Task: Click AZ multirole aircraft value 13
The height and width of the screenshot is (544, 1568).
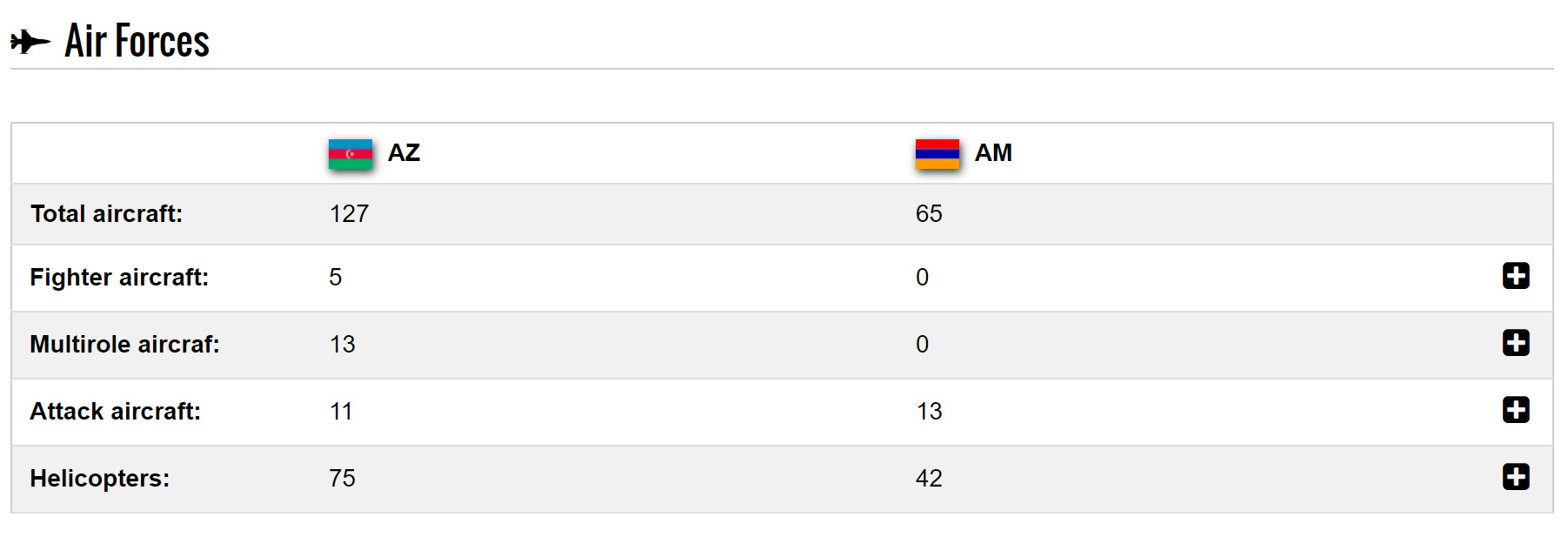Action: coord(342,345)
